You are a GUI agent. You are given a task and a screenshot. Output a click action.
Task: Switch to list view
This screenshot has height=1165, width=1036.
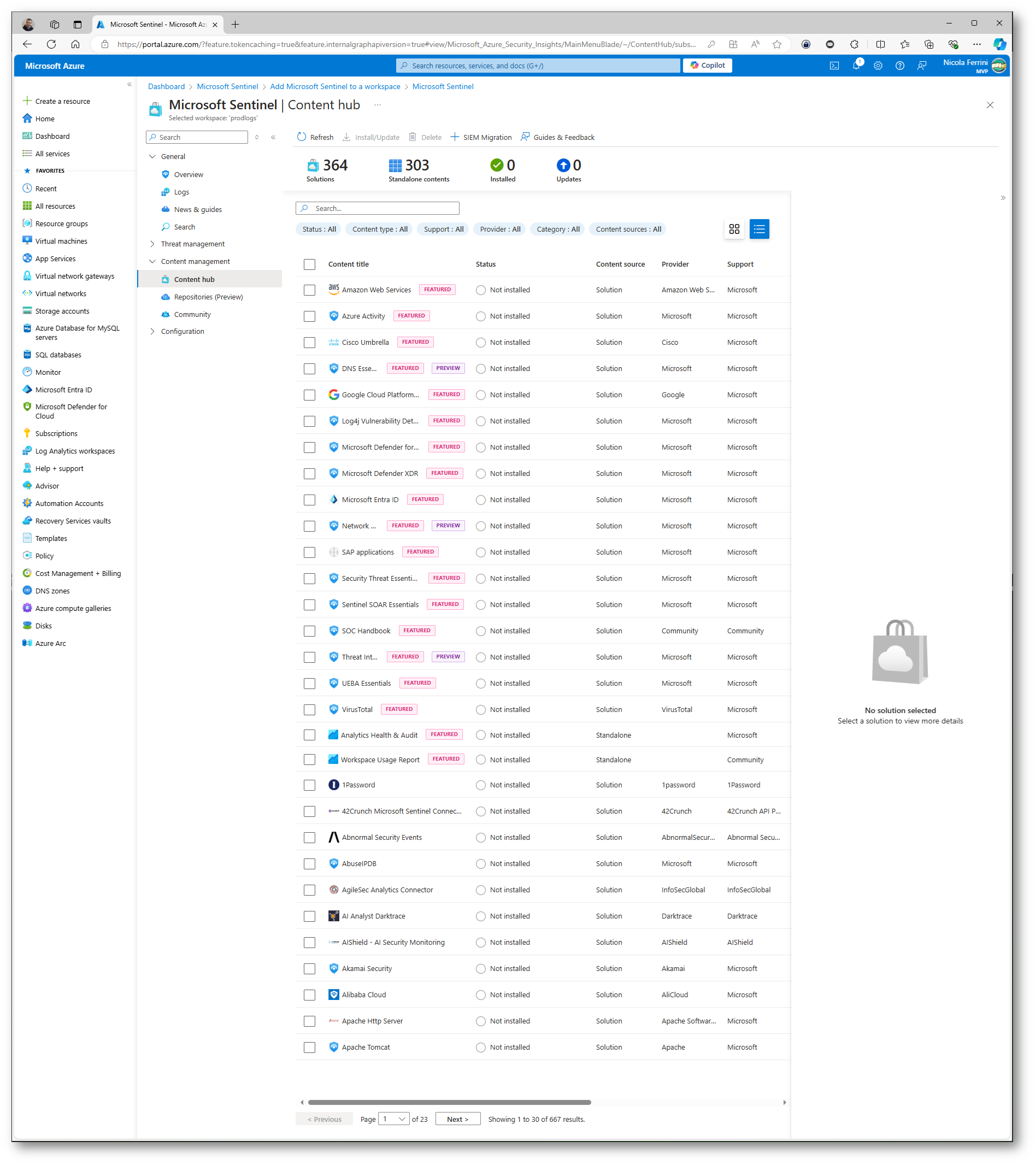pos(759,229)
